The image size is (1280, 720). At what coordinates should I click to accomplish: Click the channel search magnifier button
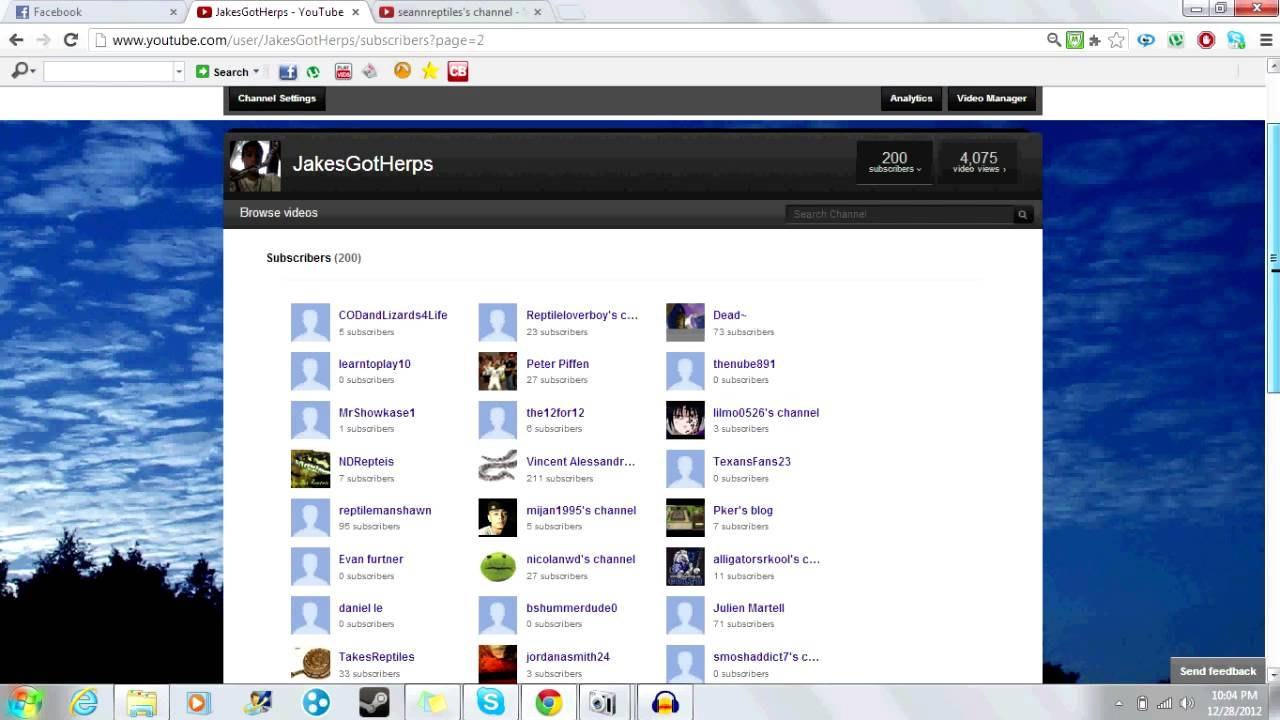pyautogui.click(x=1022, y=214)
